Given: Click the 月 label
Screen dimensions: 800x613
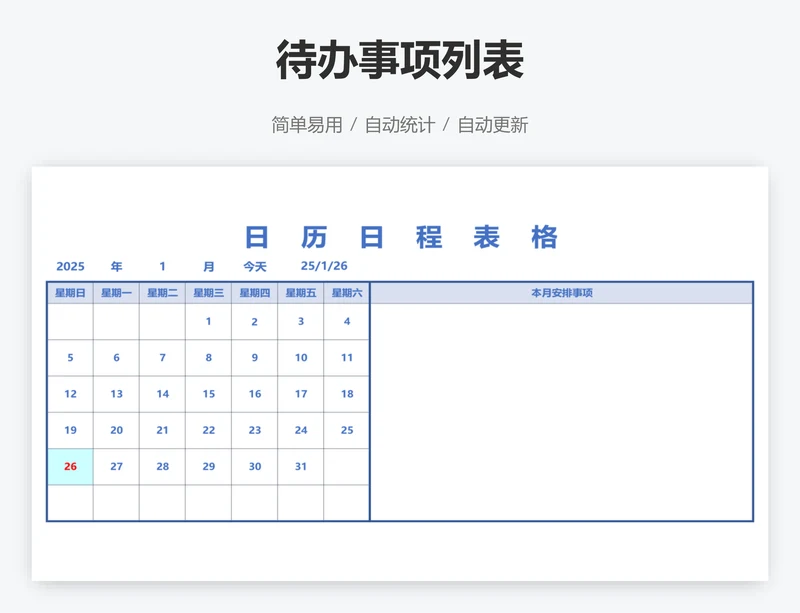Looking at the screenshot, I should click(209, 266).
